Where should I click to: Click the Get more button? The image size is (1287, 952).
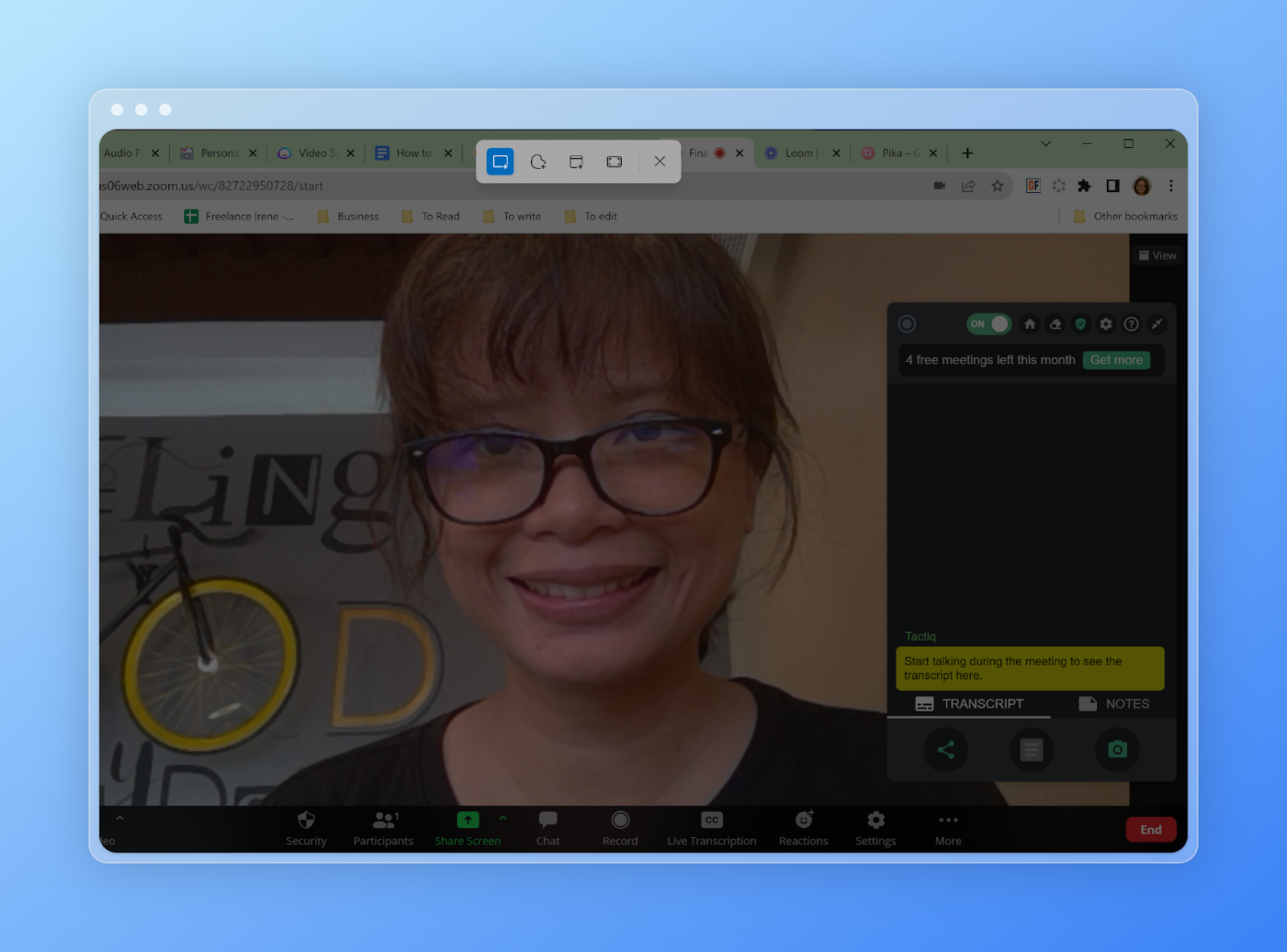(x=1117, y=359)
